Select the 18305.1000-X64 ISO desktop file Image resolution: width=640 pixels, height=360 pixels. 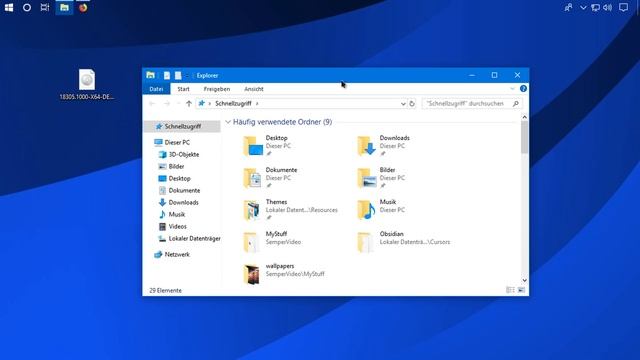87,84
